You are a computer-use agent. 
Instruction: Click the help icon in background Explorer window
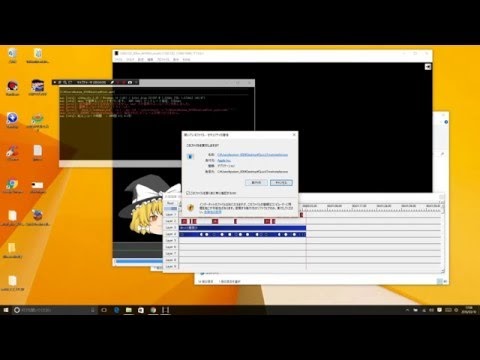pos(446,122)
